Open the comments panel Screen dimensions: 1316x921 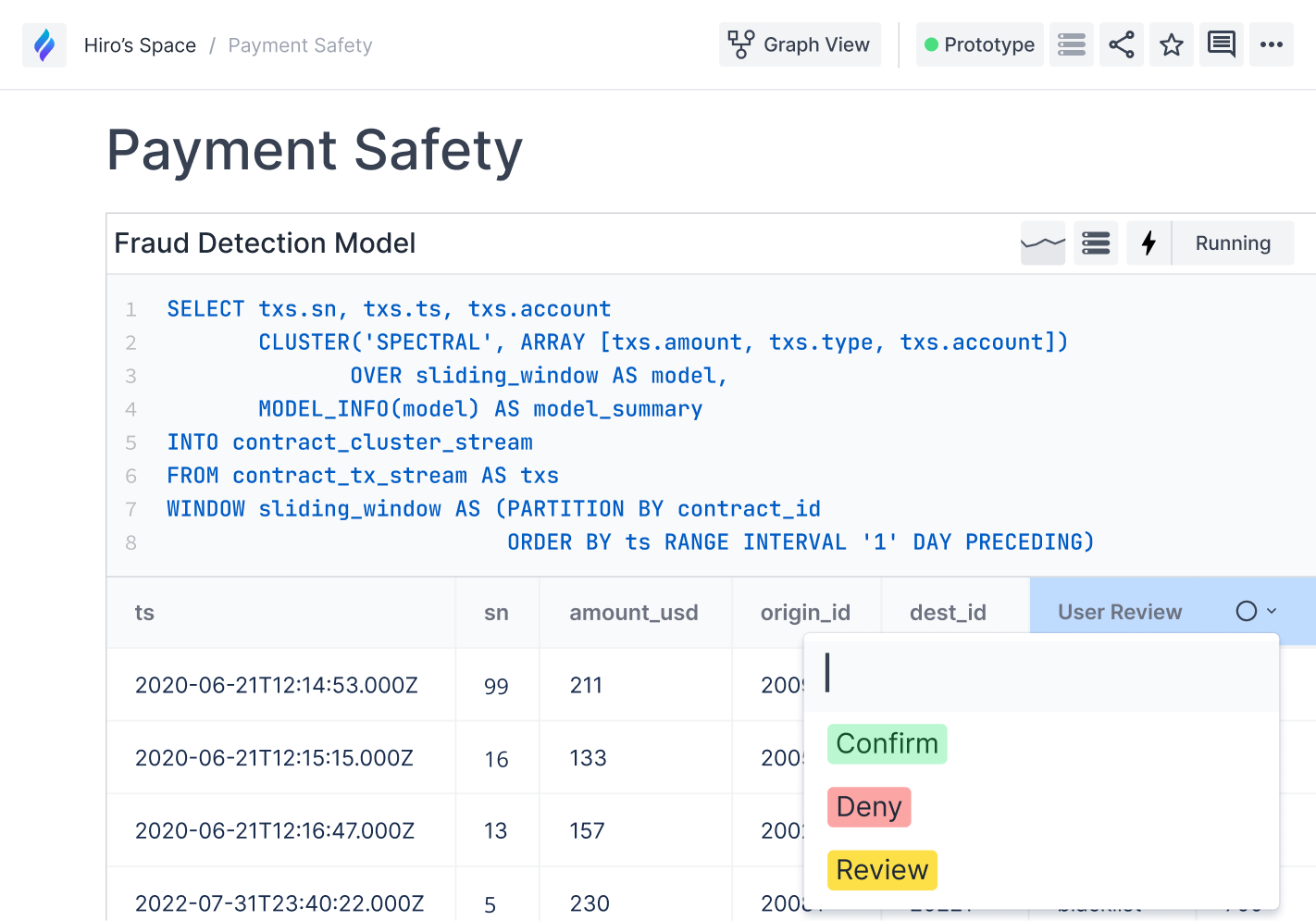tap(1222, 44)
